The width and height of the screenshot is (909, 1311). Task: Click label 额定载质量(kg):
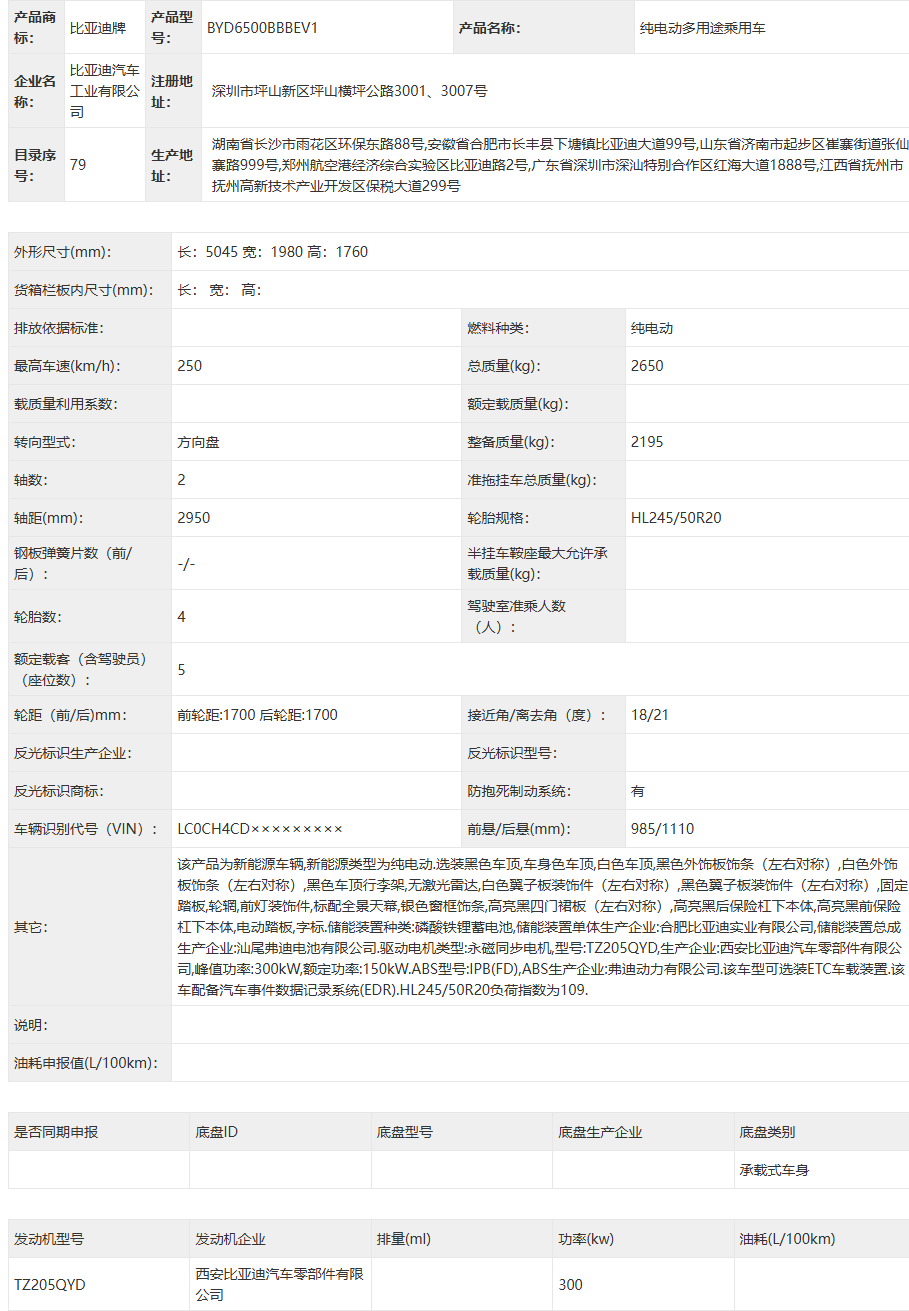tap(518, 404)
